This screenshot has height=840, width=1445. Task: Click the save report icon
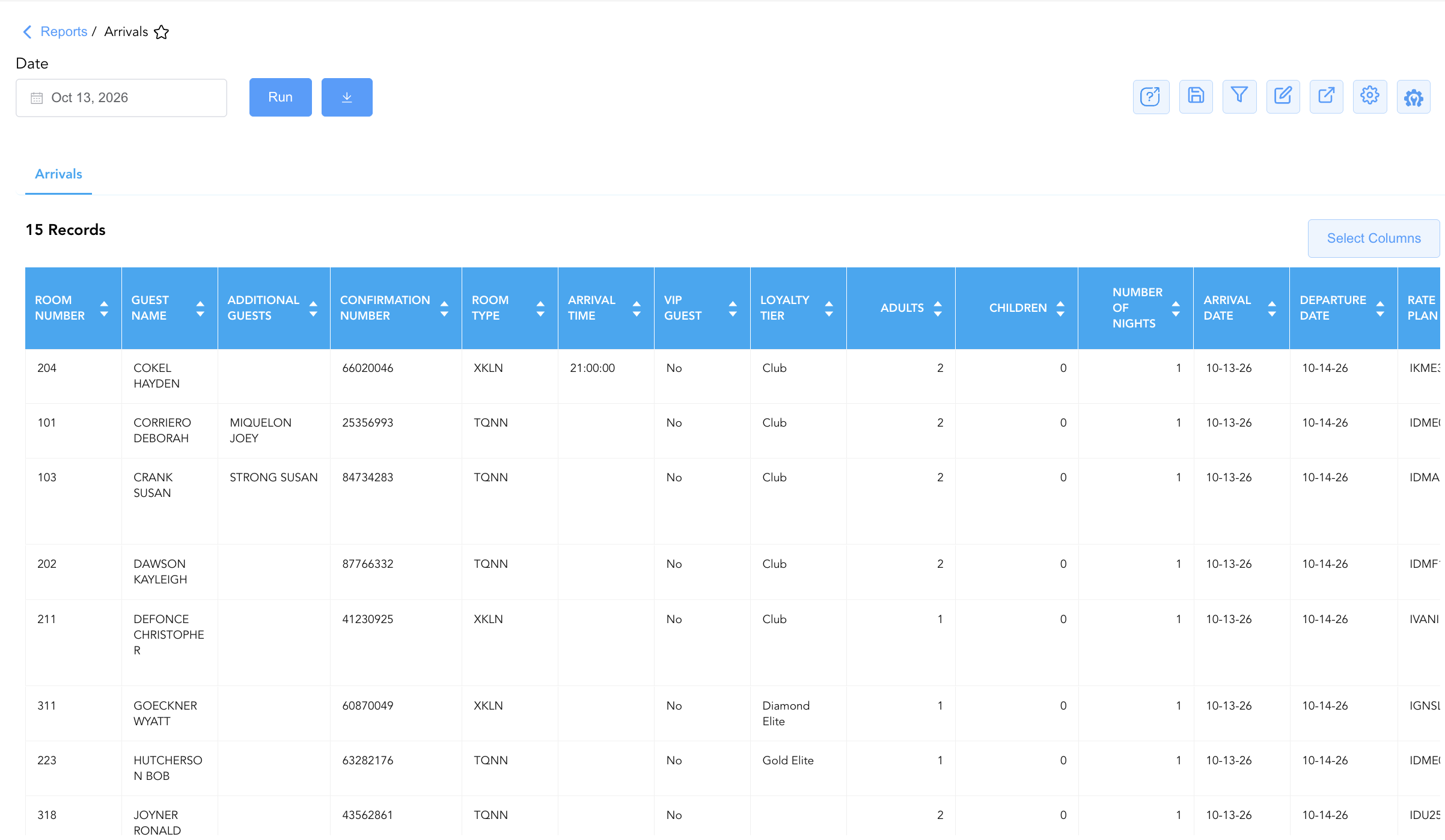1196,97
